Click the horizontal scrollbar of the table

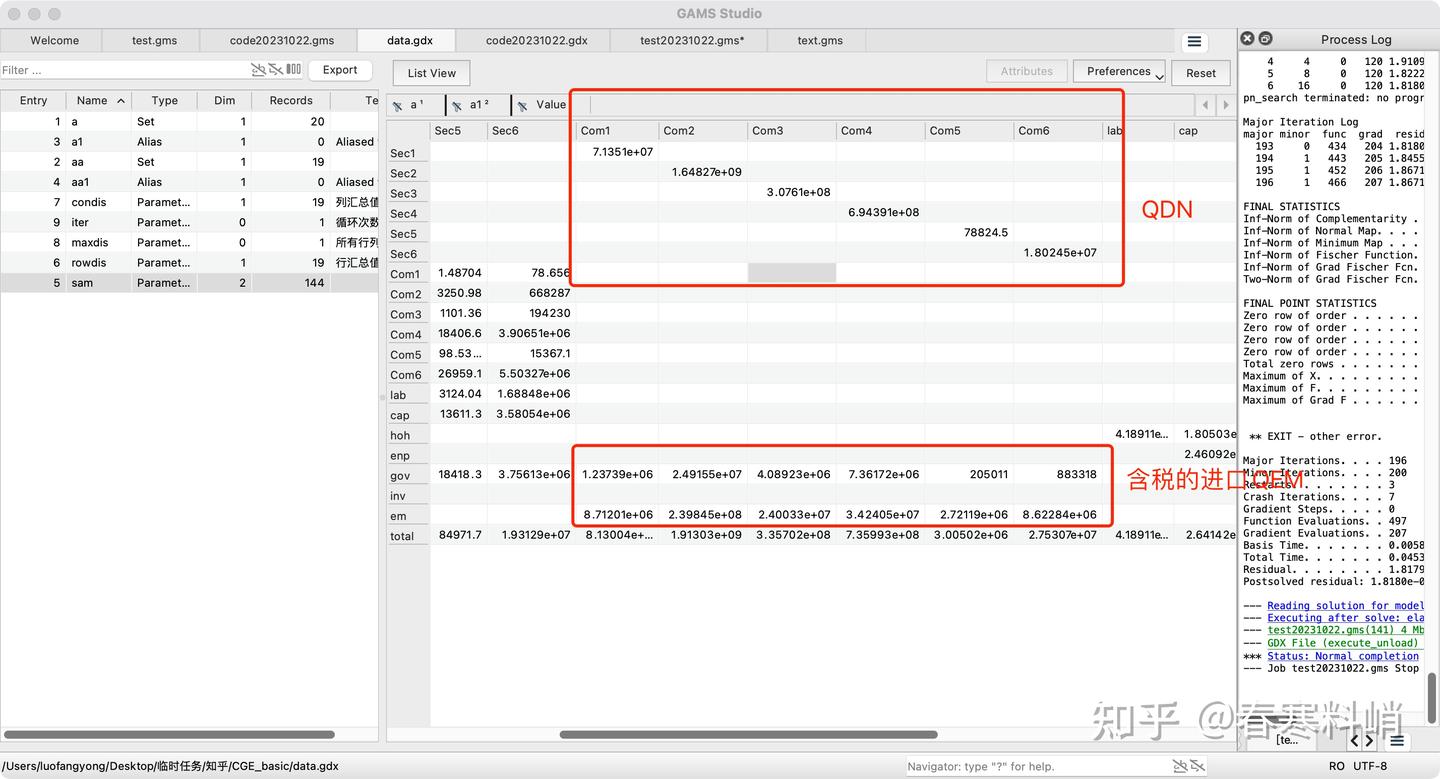pos(748,735)
